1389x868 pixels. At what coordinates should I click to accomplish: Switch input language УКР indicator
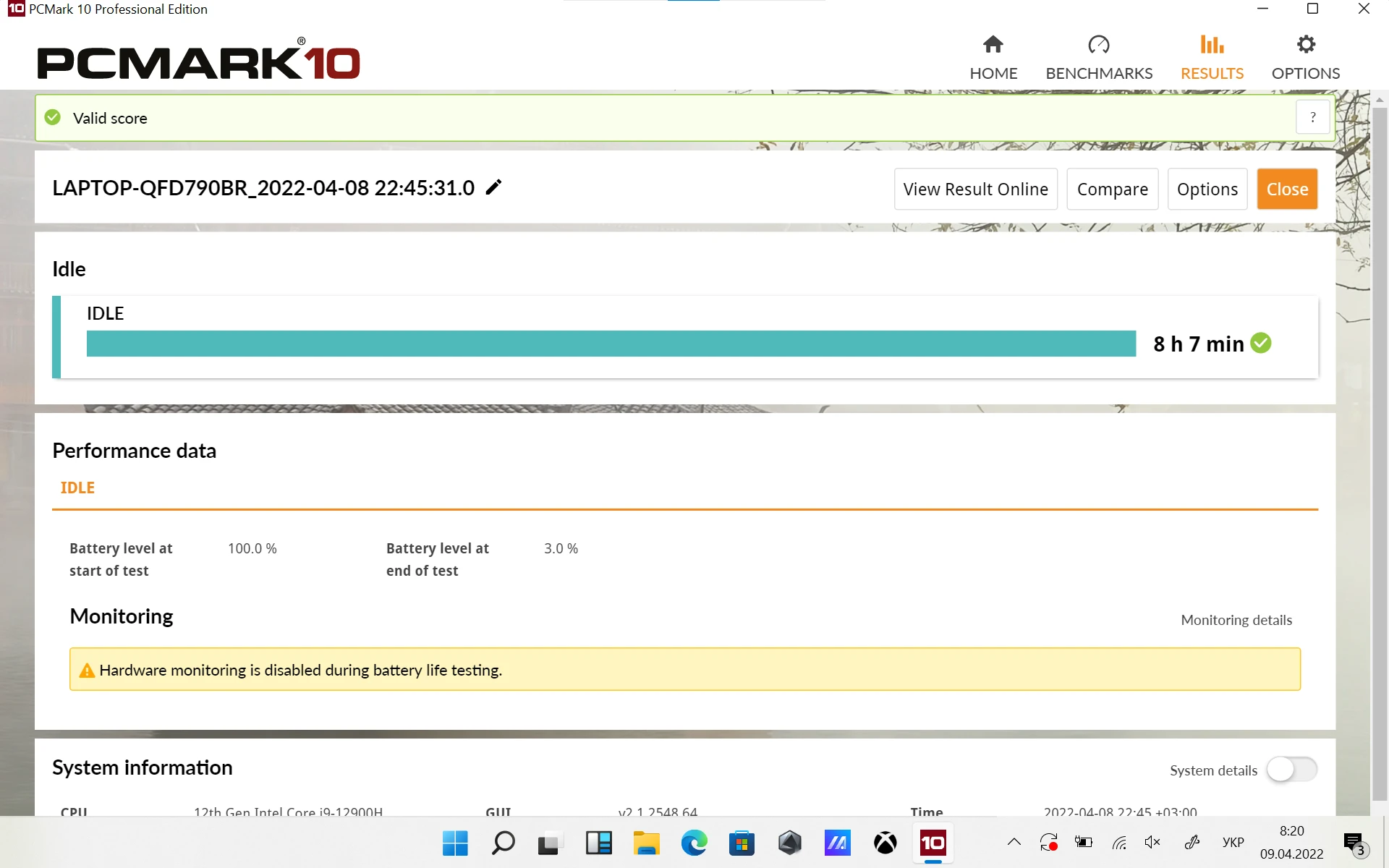[x=1233, y=842]
